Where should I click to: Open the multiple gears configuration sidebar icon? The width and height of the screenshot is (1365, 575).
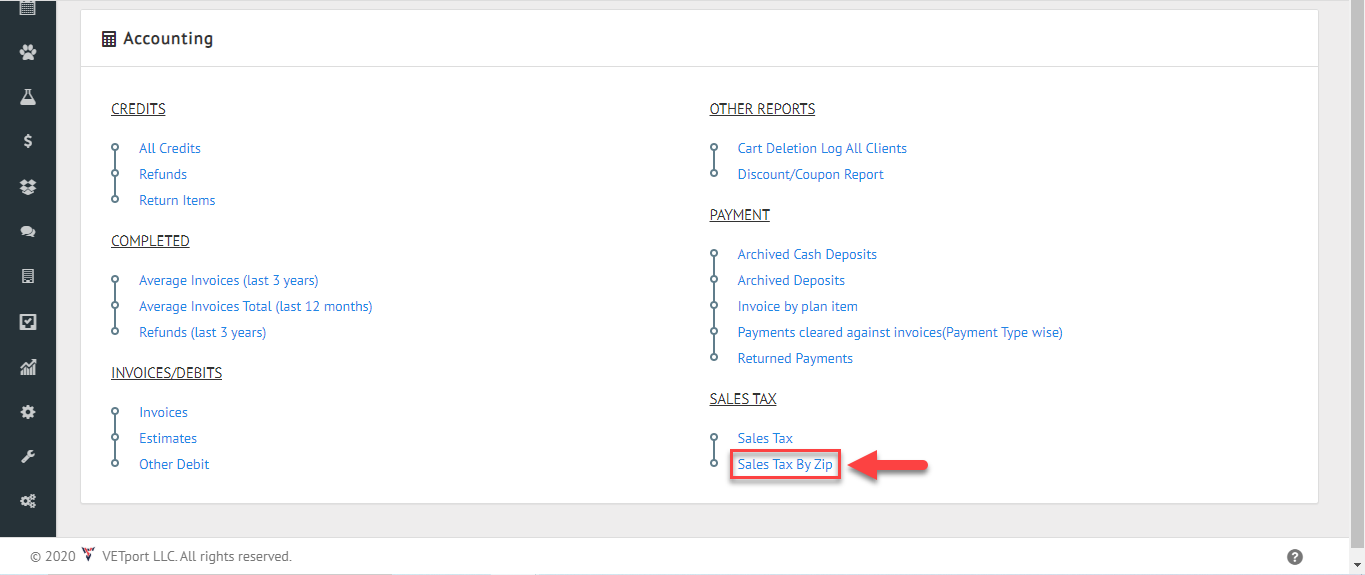click(x=28, y=502)
